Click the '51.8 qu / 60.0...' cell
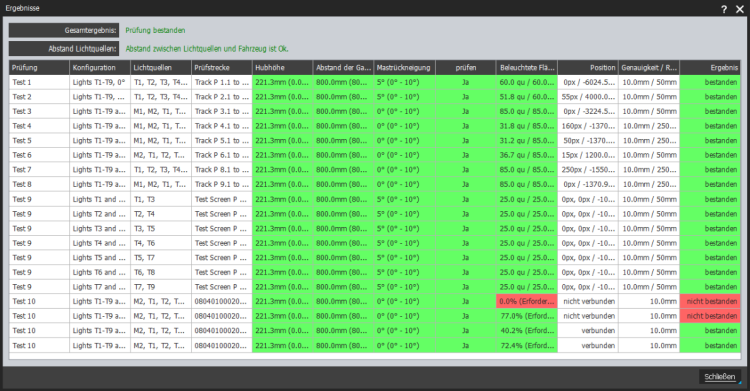The image size is (750, 391). pos(527,97)
